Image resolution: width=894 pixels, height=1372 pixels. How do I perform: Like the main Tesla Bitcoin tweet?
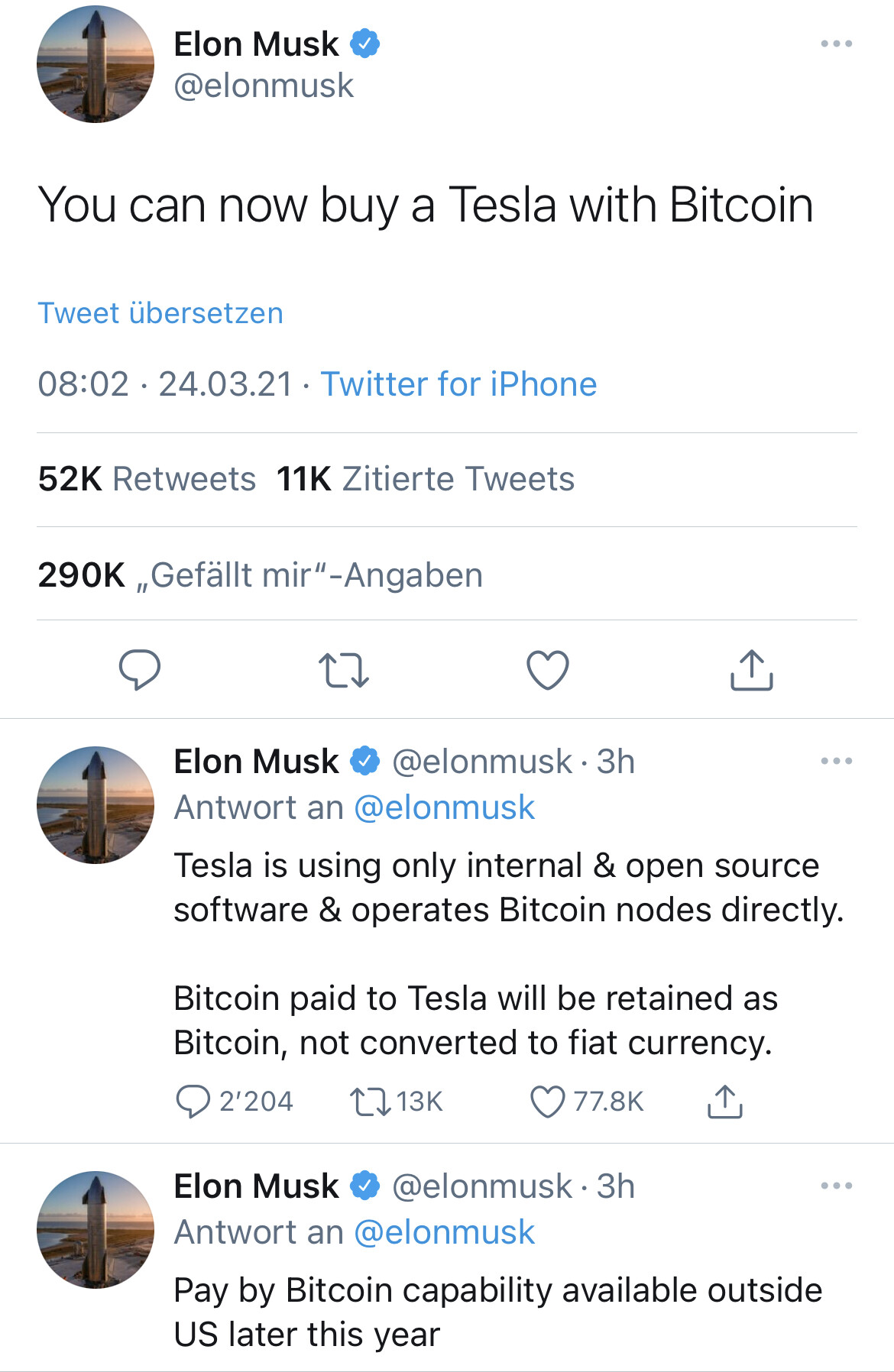pos(548,670)
